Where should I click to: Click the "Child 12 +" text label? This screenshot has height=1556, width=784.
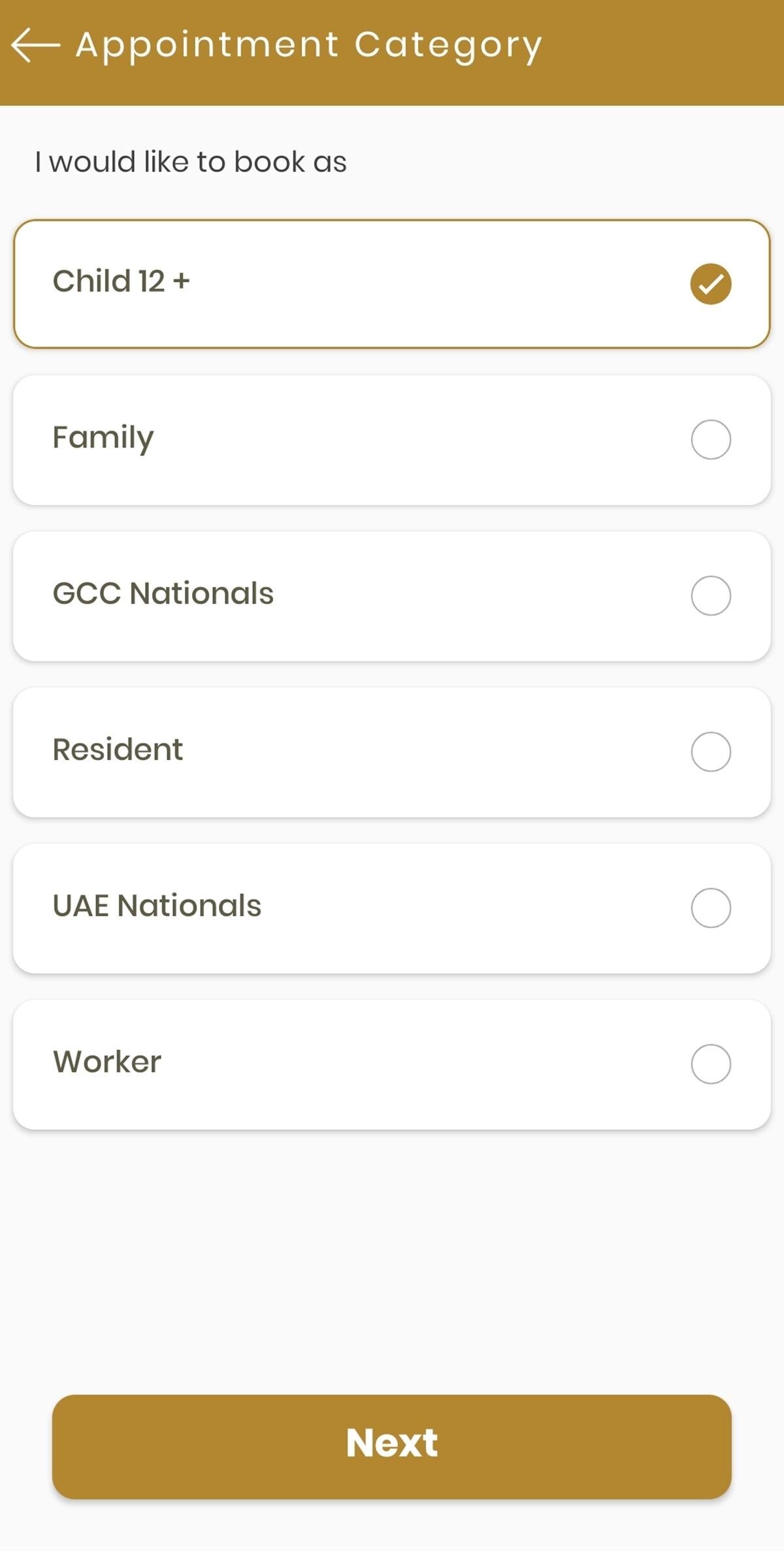click(122, 281)
